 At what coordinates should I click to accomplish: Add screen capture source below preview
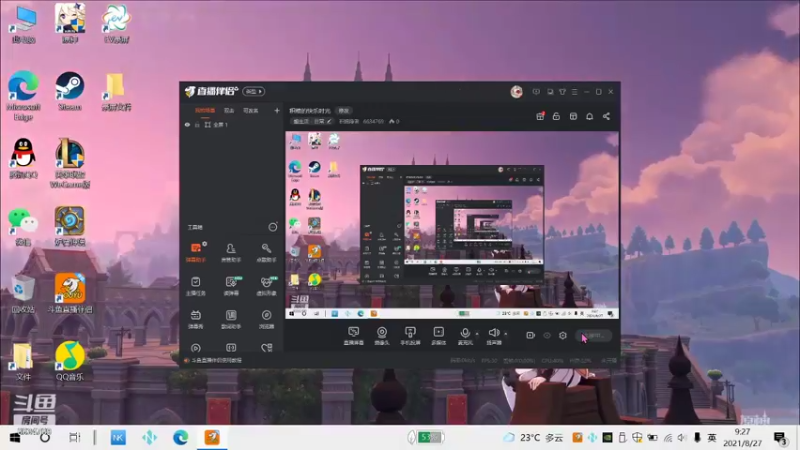pos(354,336)
